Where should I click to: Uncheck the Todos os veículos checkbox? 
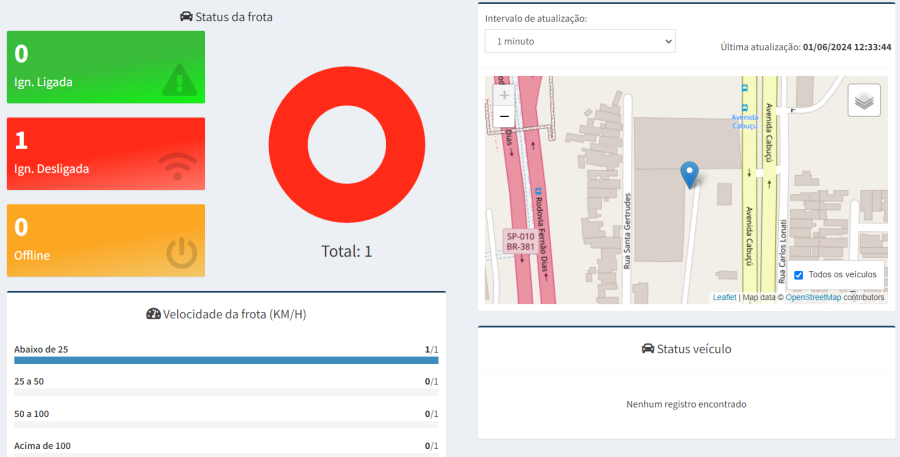click(x=798, y=275)
